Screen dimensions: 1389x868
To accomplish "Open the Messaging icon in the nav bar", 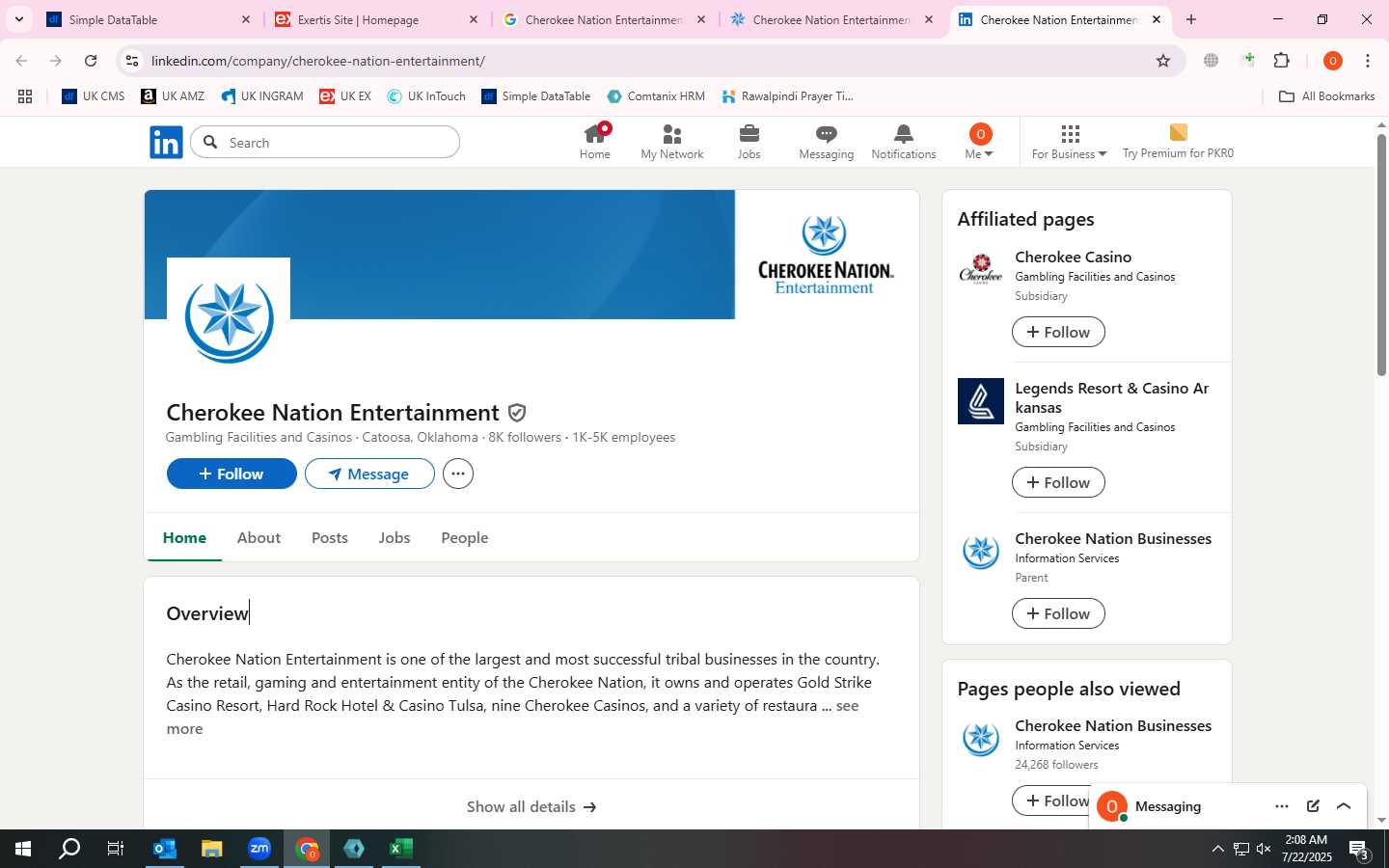I will (826, 142).
